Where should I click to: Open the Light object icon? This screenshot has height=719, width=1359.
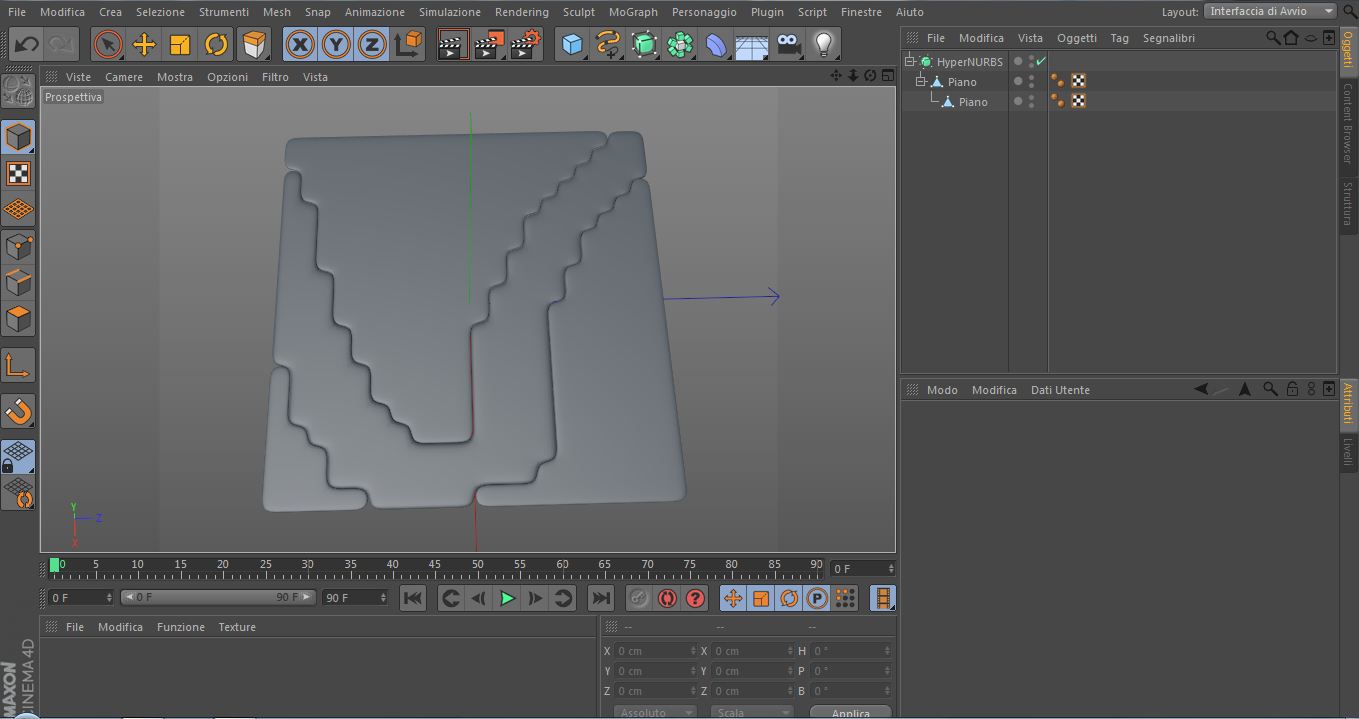(x=823, y=45)
